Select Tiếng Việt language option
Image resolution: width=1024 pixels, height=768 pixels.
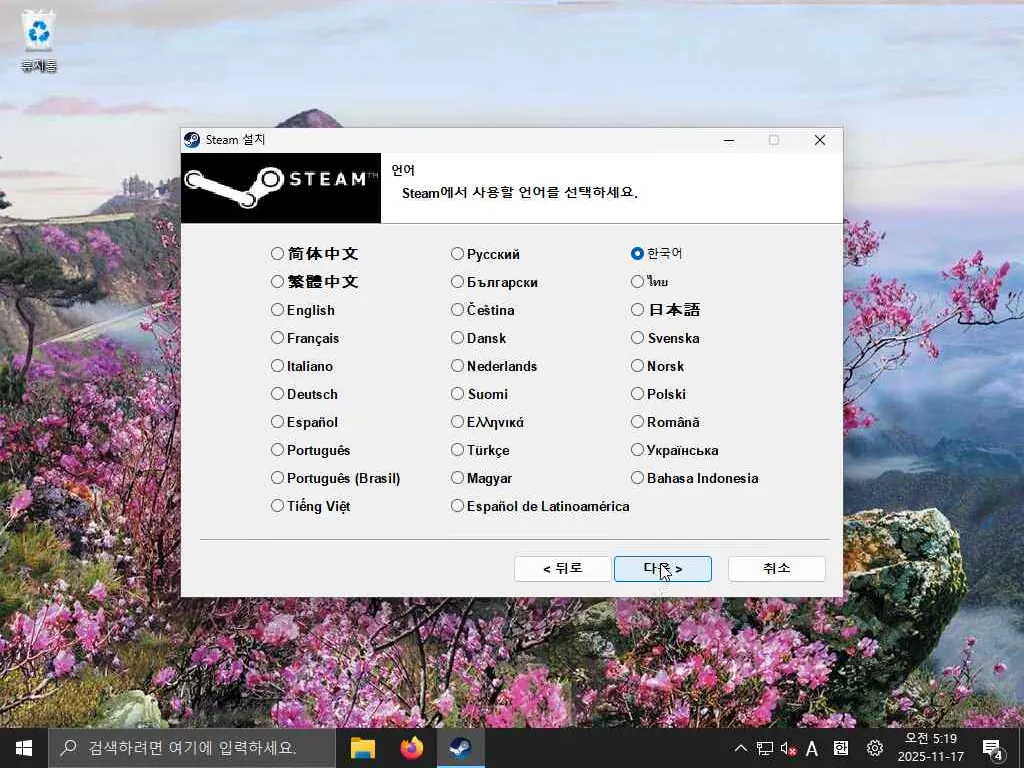click(311, 507)
